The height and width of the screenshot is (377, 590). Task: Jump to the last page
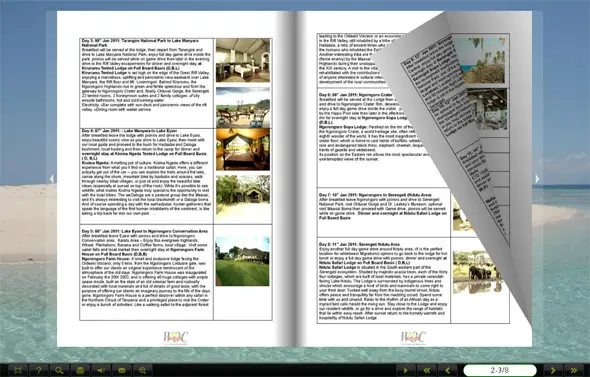573,370
